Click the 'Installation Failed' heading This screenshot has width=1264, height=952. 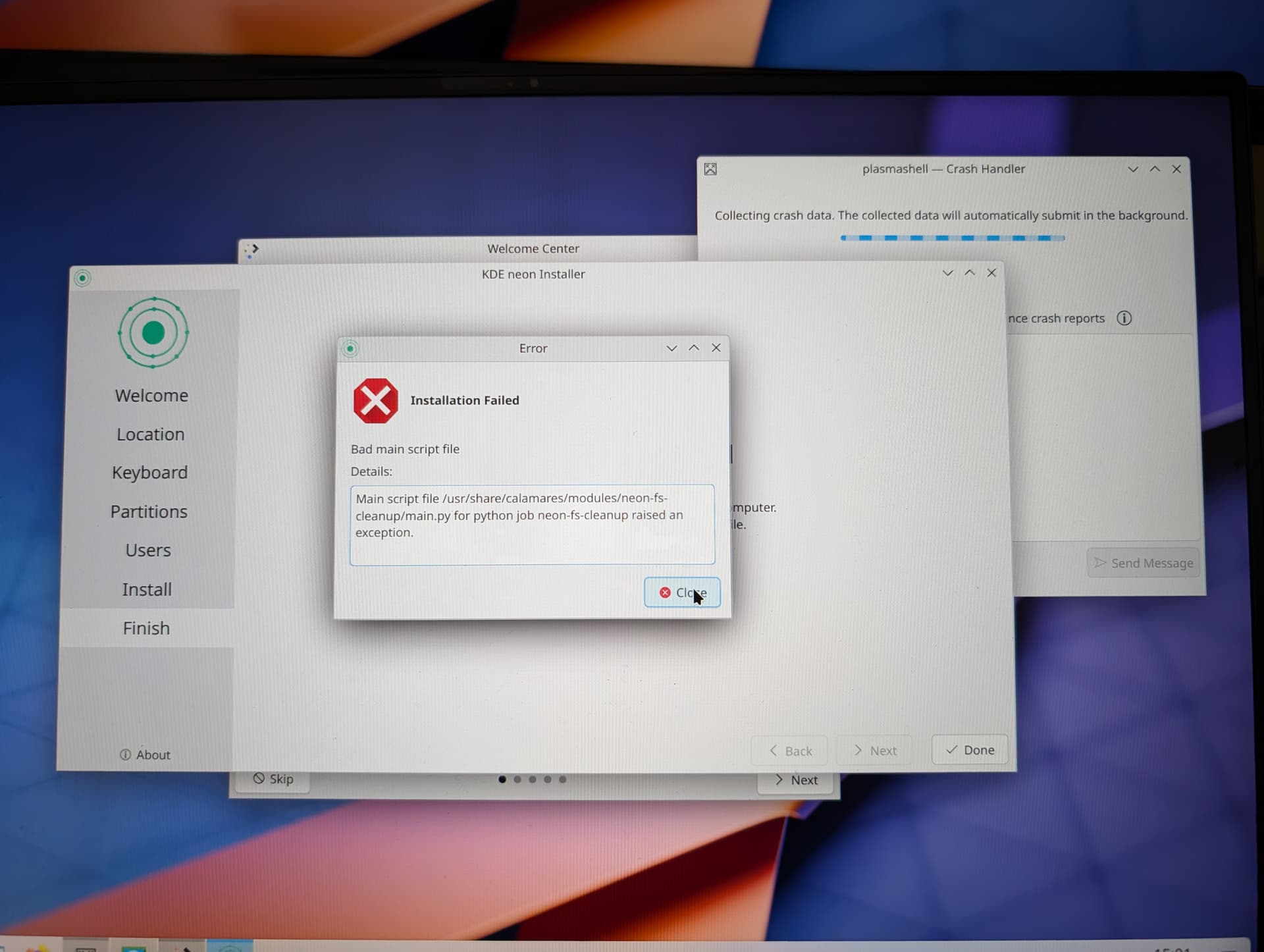click(x=465, y=400)
